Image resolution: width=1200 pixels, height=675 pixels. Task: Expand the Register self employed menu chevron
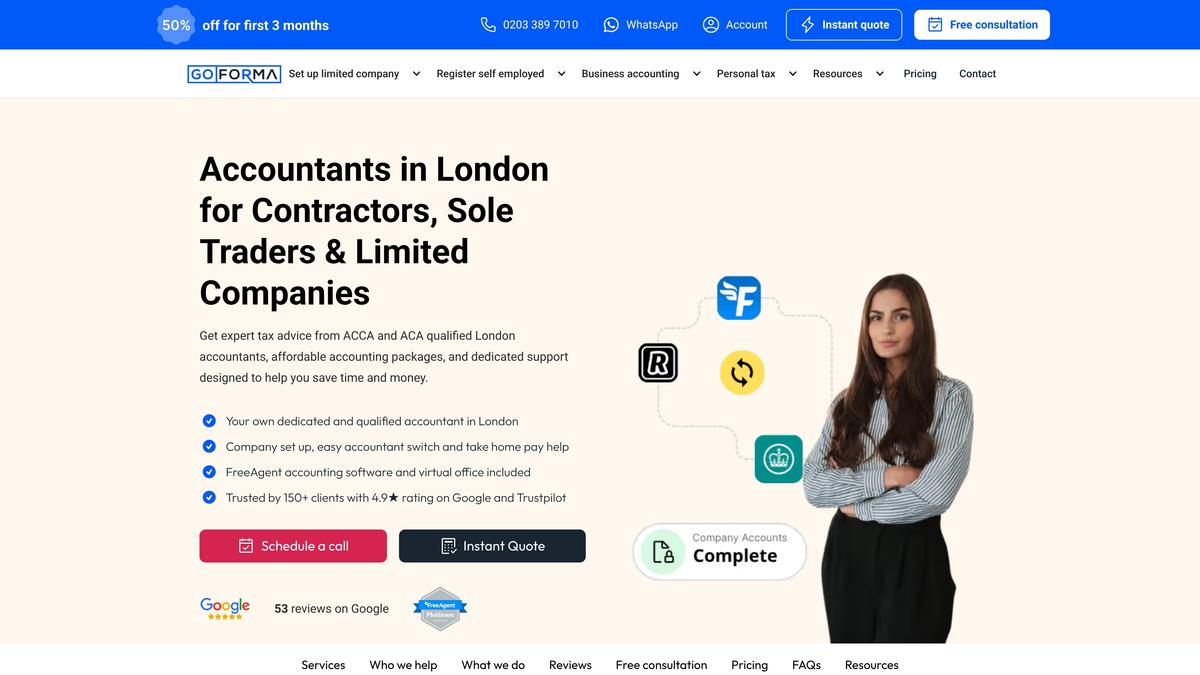(561, 74)
